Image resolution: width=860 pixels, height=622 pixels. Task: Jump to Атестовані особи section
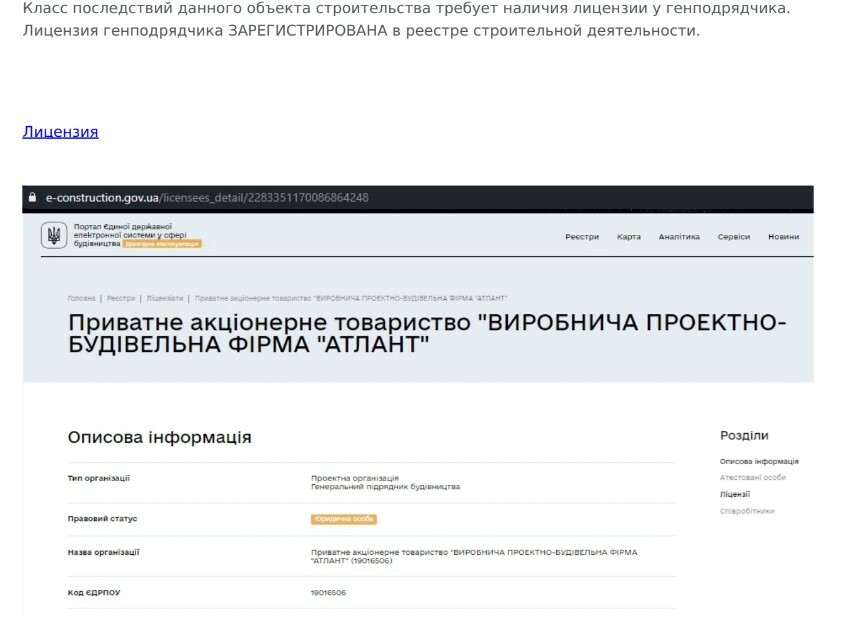(x=752, y=478)
